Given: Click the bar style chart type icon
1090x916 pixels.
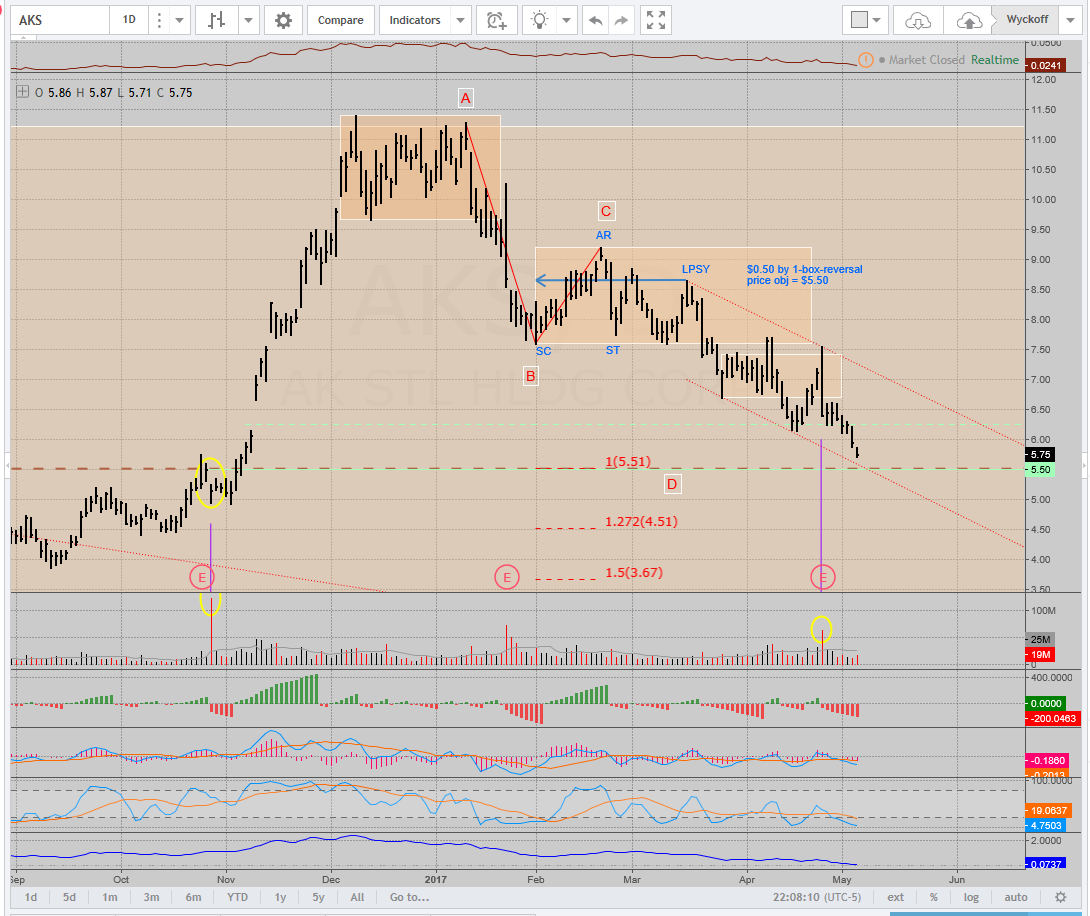Looking at the screenshot, I should click(216, 20).
